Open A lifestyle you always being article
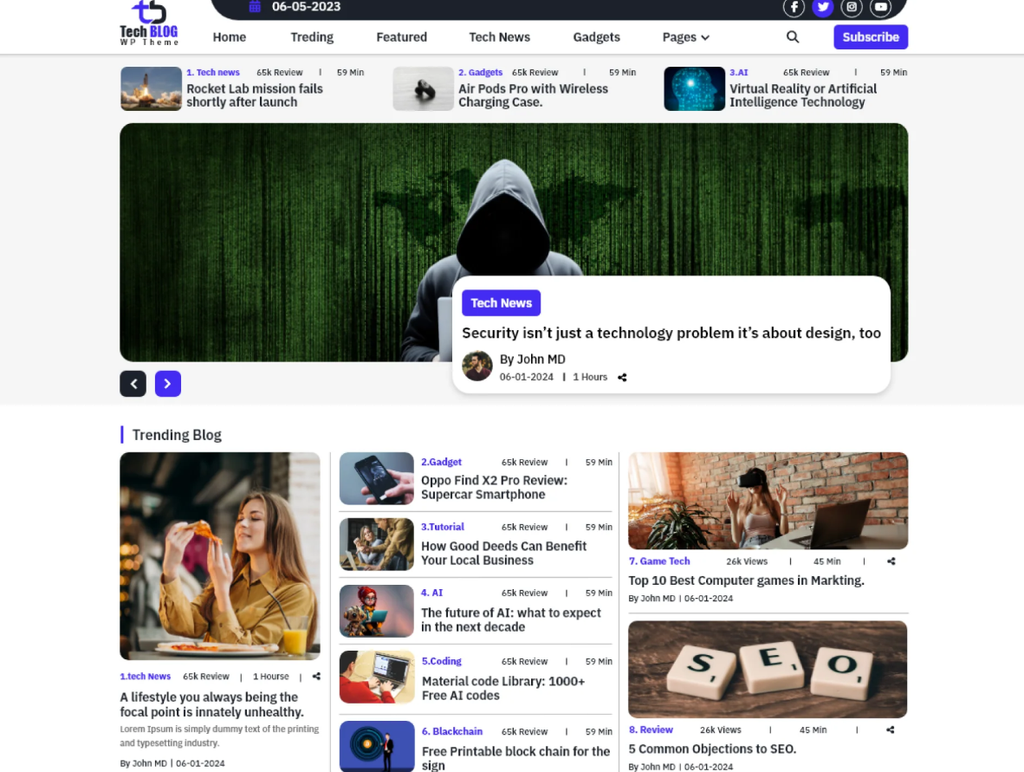This screenshot has height=772, width=1024. [x=212, y=705]
